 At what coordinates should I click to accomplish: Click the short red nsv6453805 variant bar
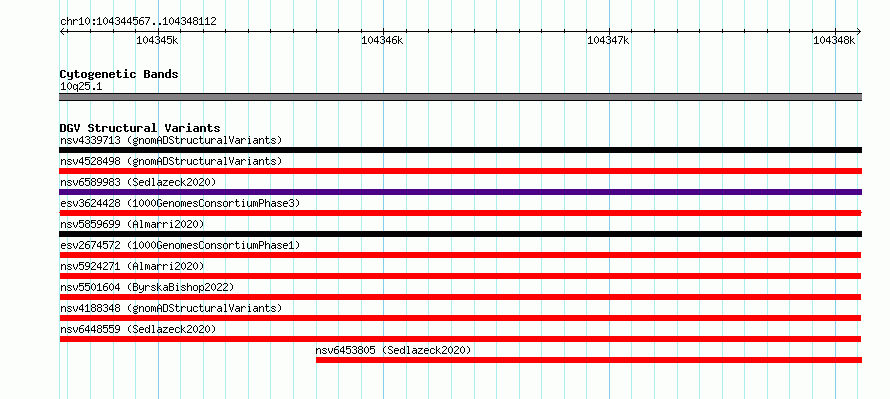[x=589, y=360]
